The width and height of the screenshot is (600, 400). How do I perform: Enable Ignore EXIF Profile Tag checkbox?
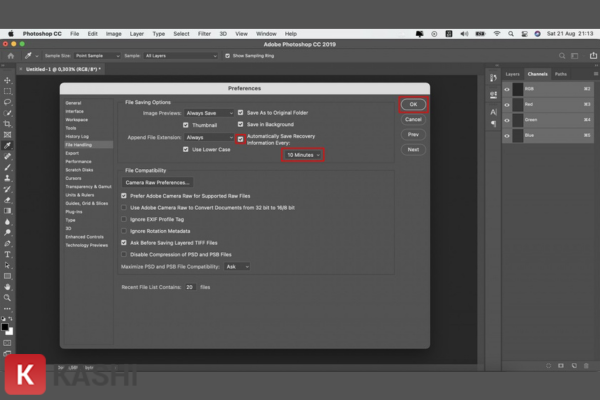pos(124,218)
